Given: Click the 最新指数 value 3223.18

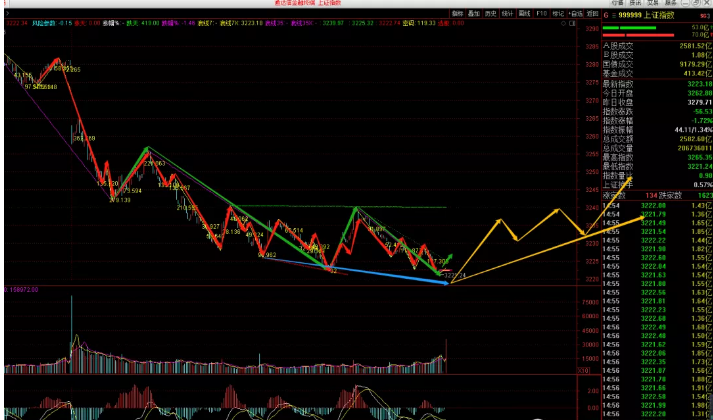Looking at the screenshot, I should click(x=699, y=84).
